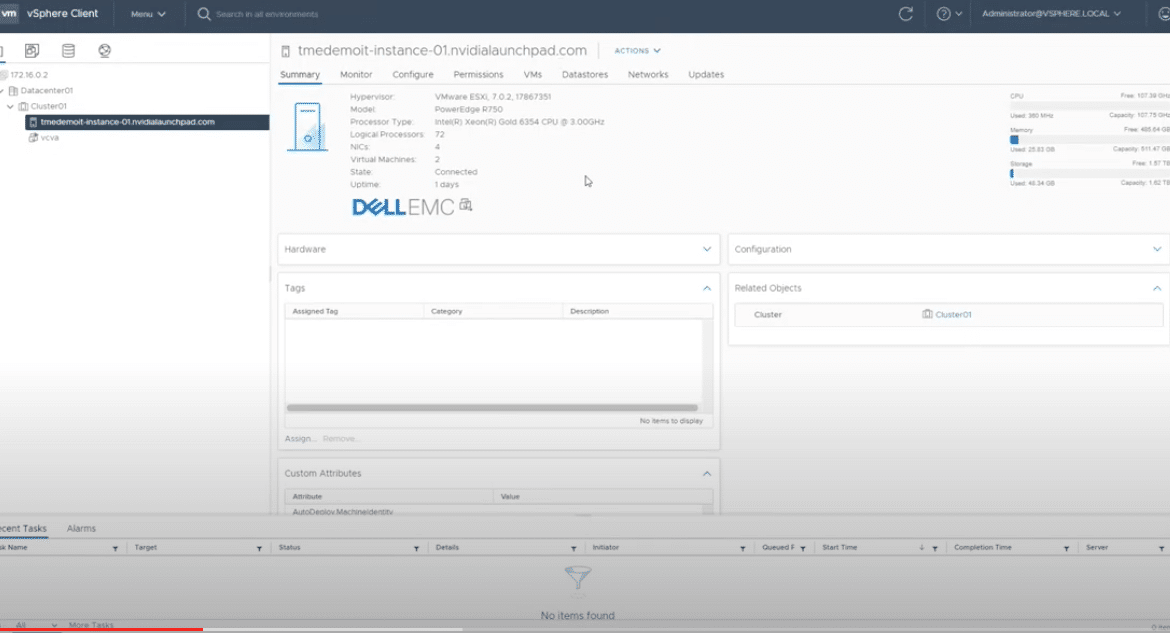1170x633 pixels.
Task: Collapse the Custom Attributes panel
Action: 707,473
